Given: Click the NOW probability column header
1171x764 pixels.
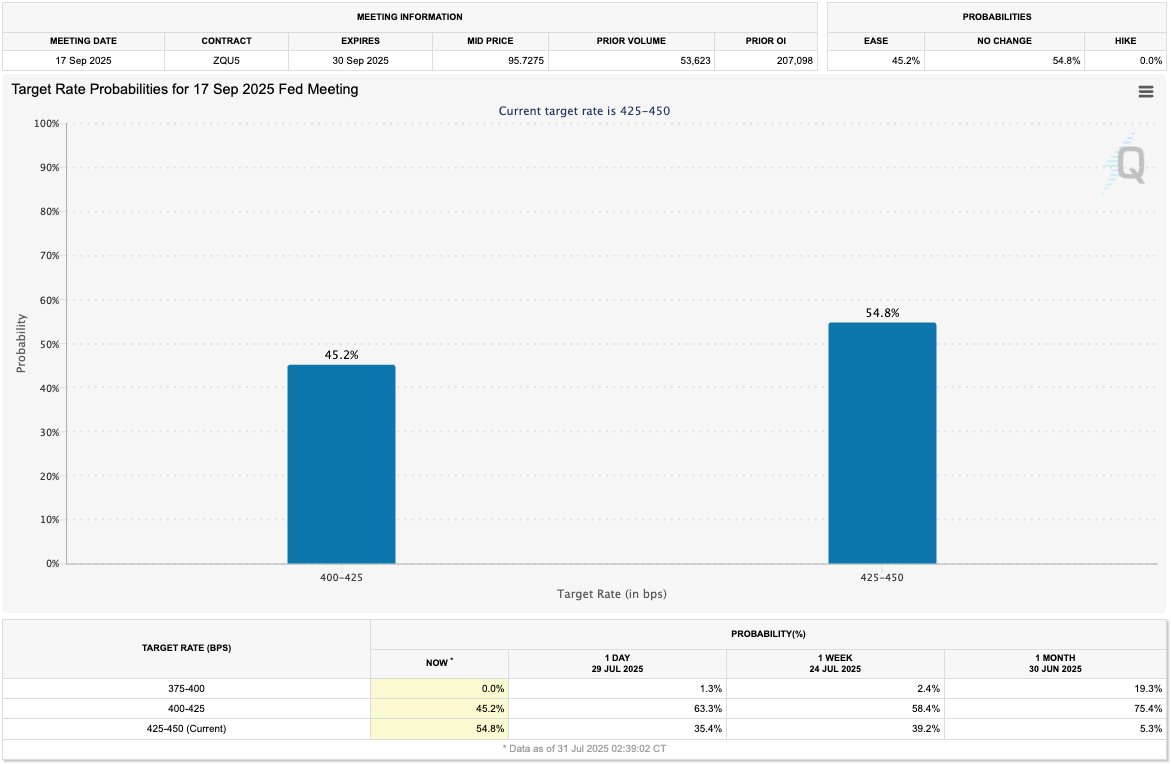Looking at the screenshot, I should (439, 662).
